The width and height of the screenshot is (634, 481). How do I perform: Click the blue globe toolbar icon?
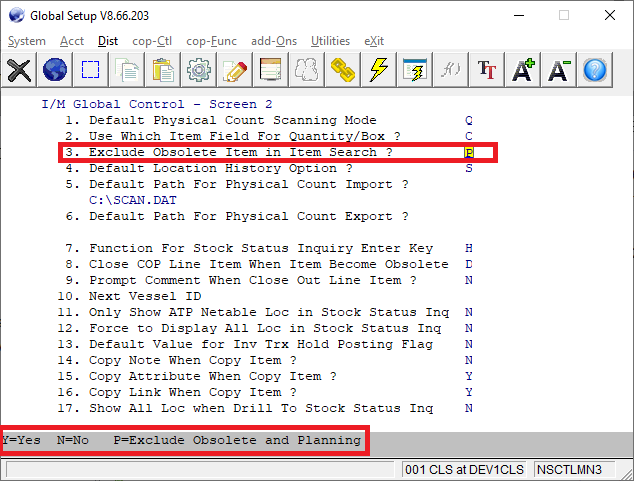pyautogui.click(x=55, y=70)
